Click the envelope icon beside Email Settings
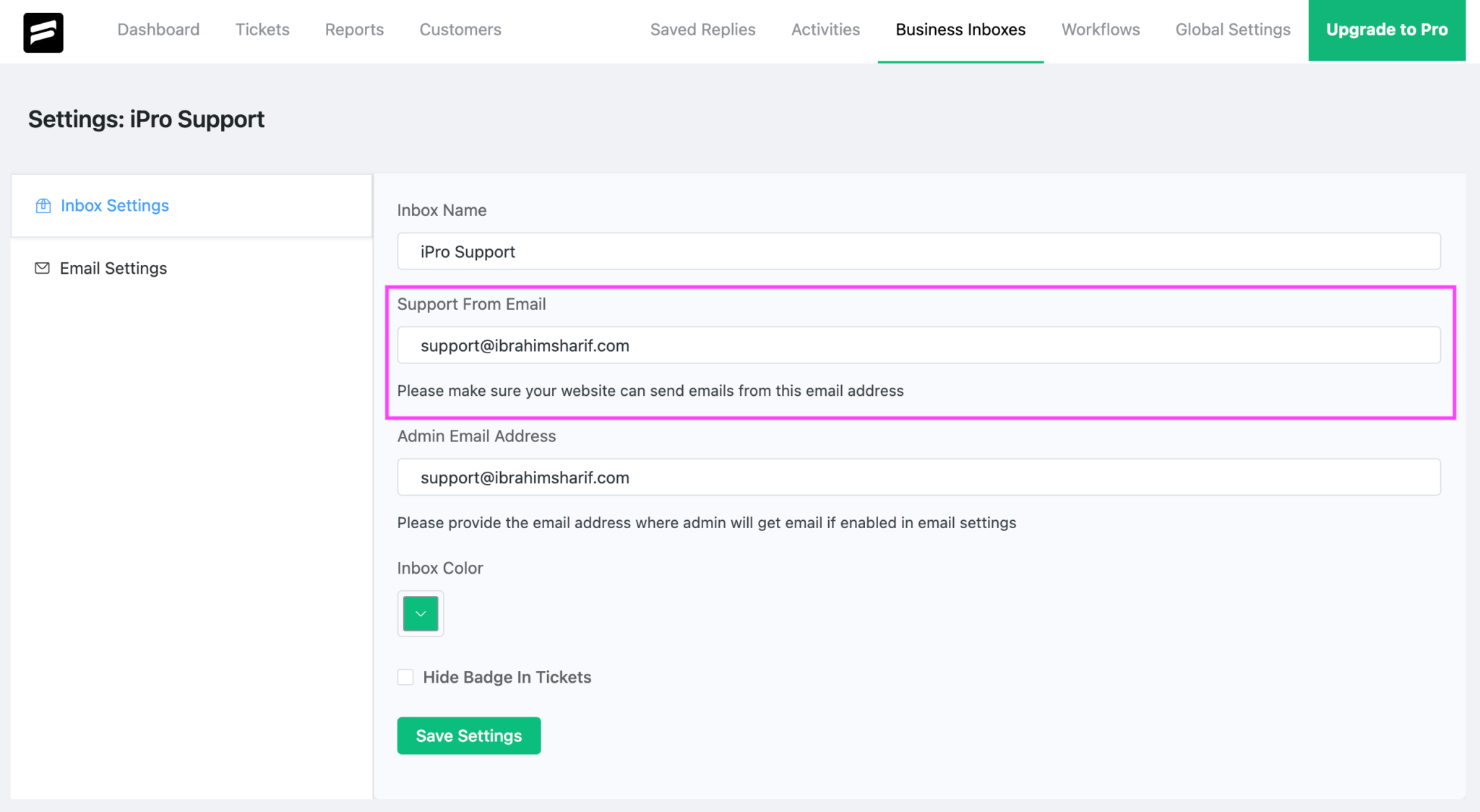 point(43,267)
